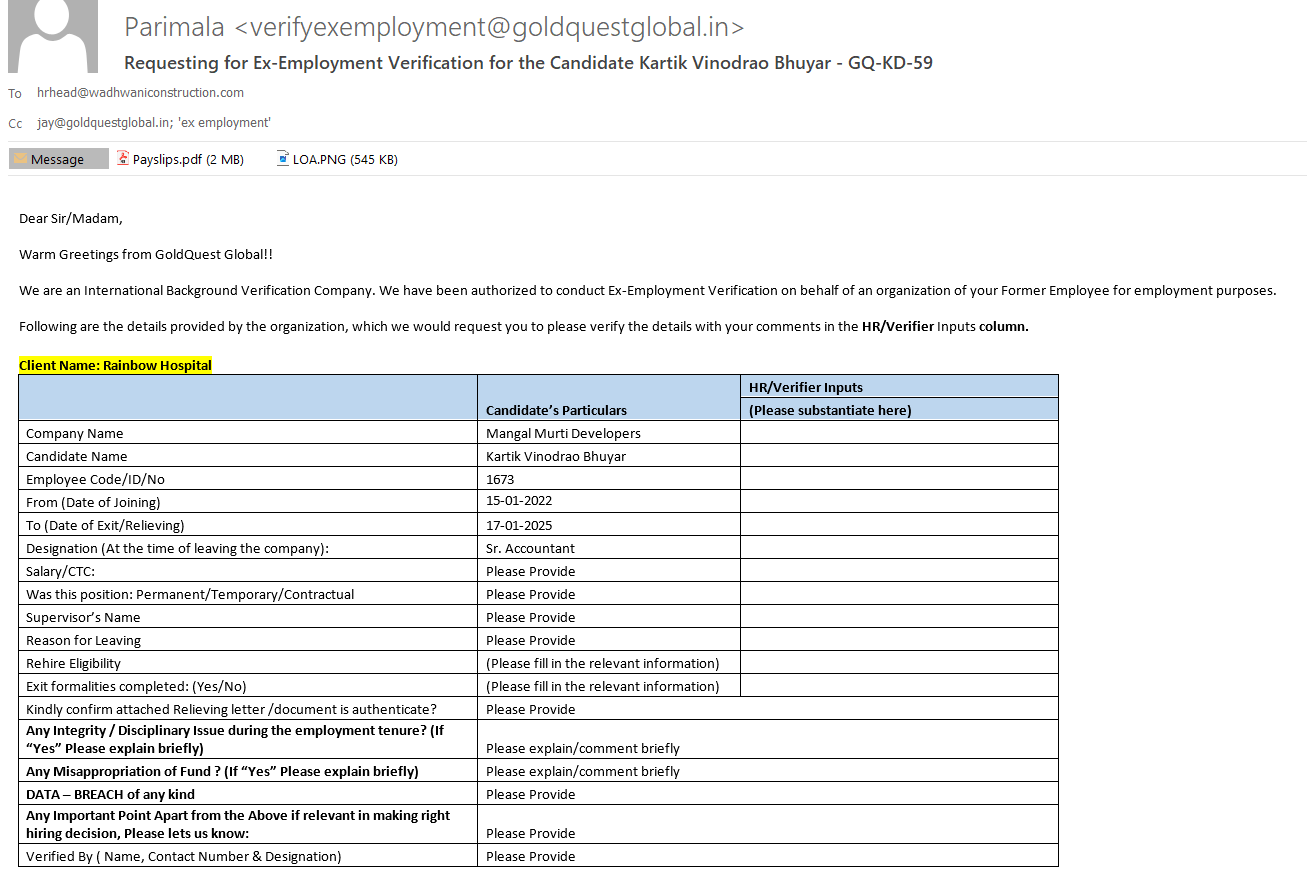Click the verifier input cell for Candidate Name

coord(898,456)
